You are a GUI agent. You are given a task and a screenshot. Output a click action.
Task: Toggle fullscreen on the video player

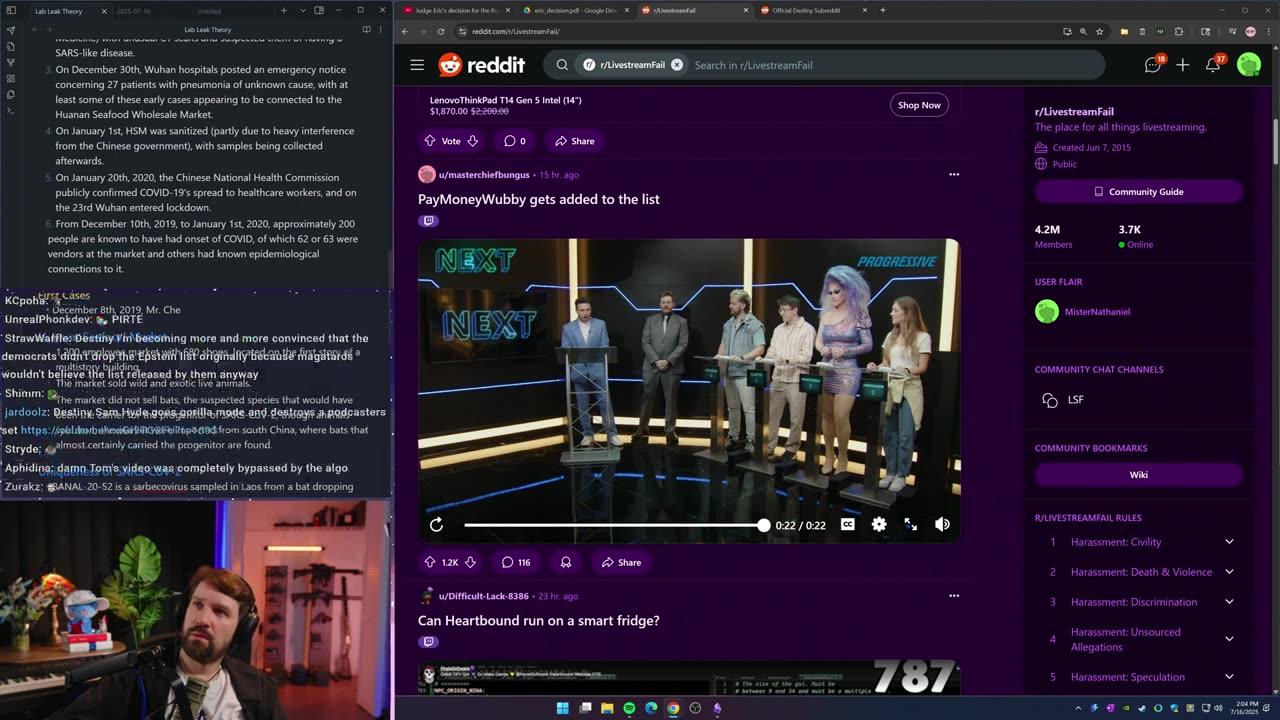(910, 524)
